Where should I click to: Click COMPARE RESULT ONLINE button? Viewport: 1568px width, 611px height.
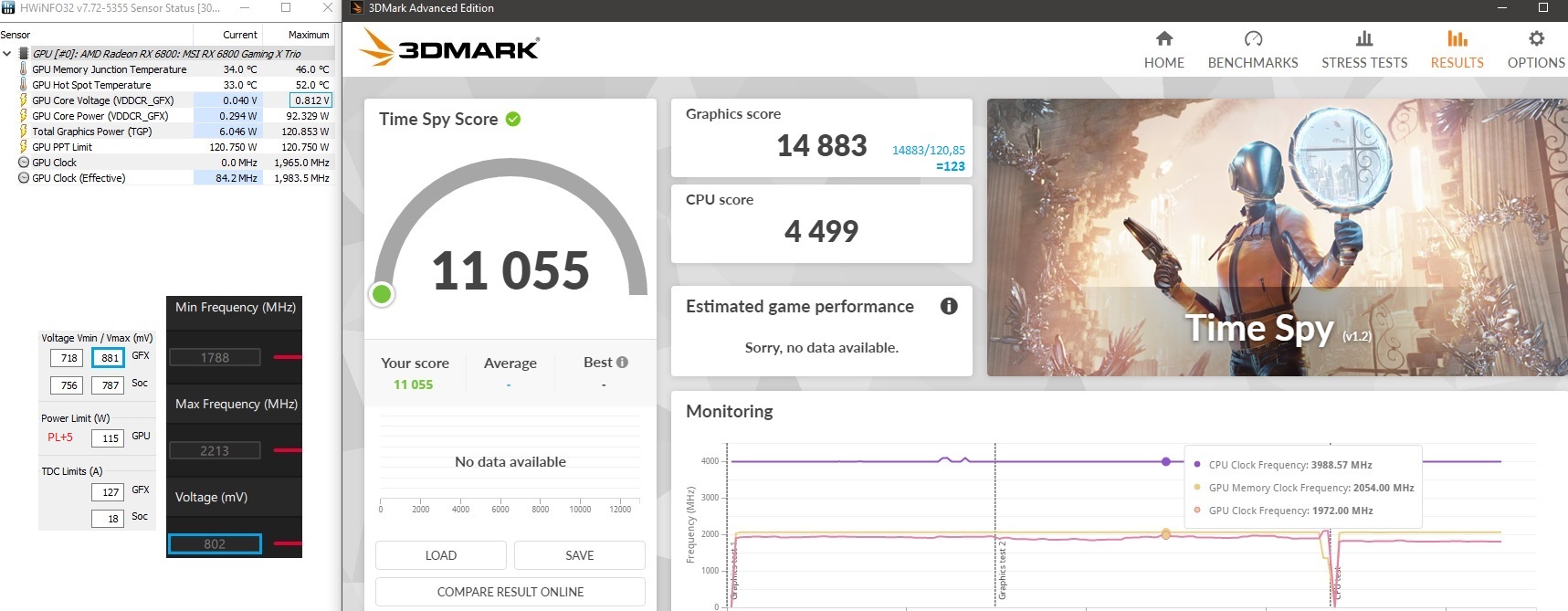(510, 592)
